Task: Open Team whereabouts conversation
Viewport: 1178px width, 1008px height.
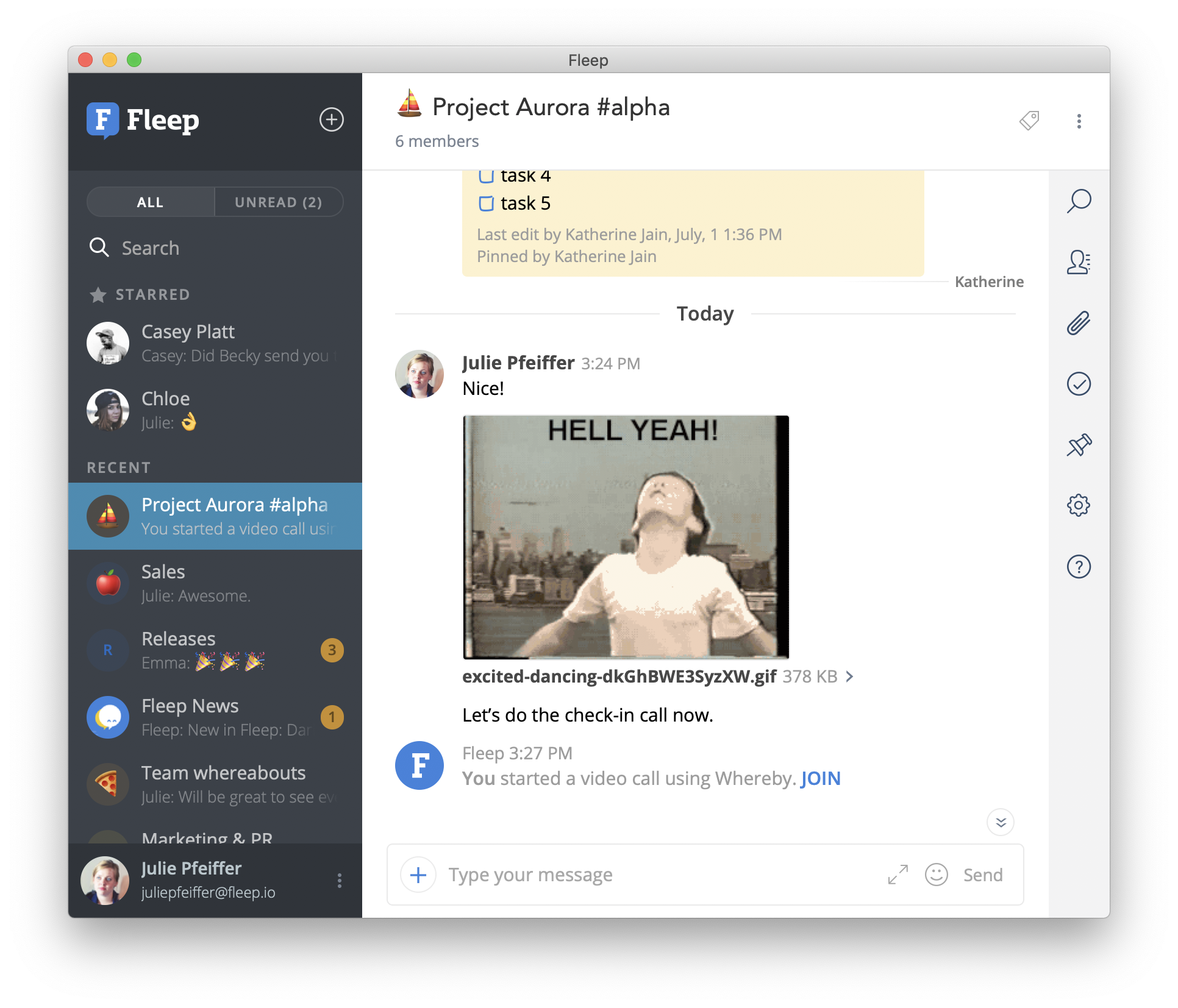Action: click(215, 784)
